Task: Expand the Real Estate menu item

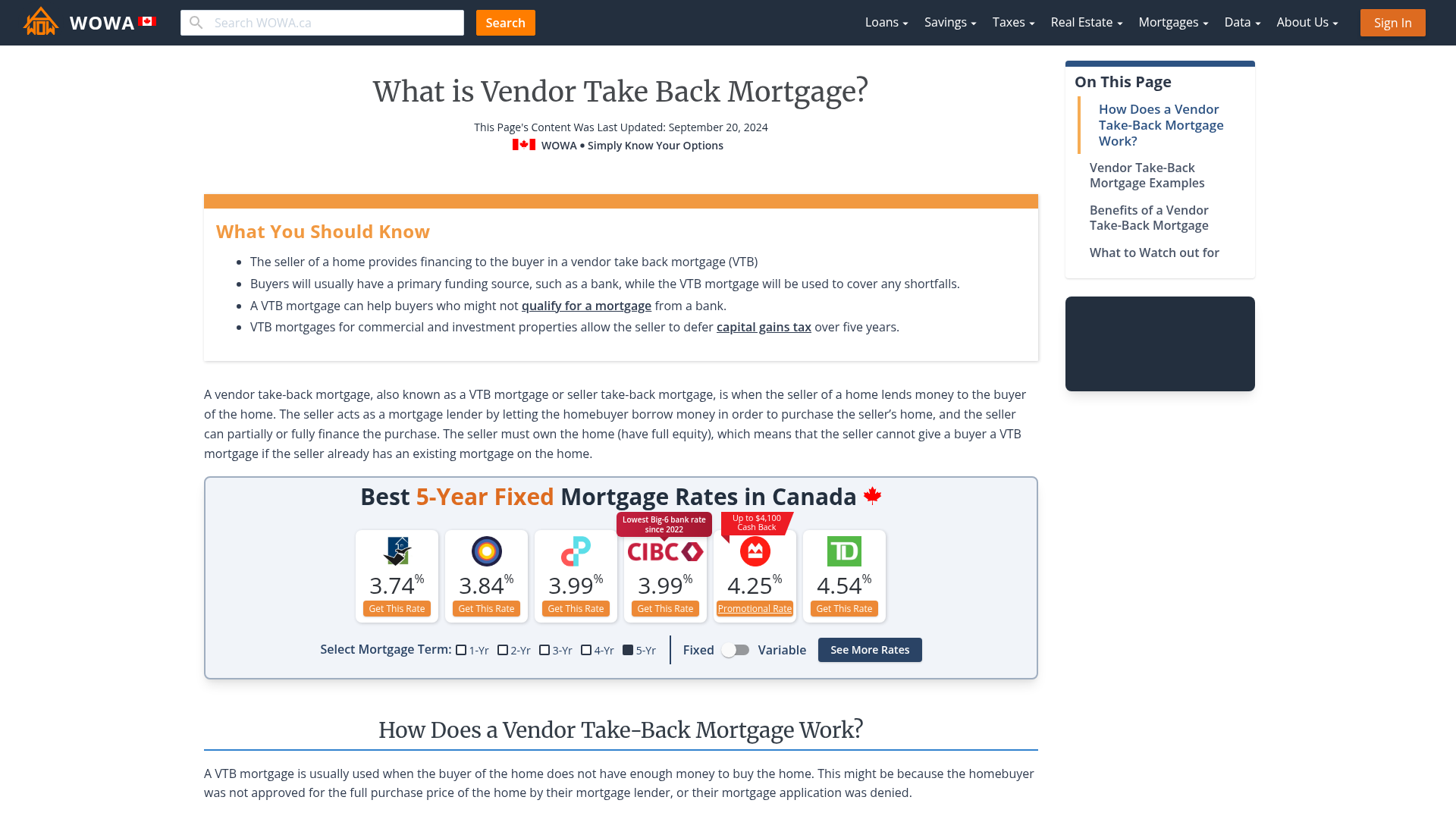Action: click(1086, 22)
